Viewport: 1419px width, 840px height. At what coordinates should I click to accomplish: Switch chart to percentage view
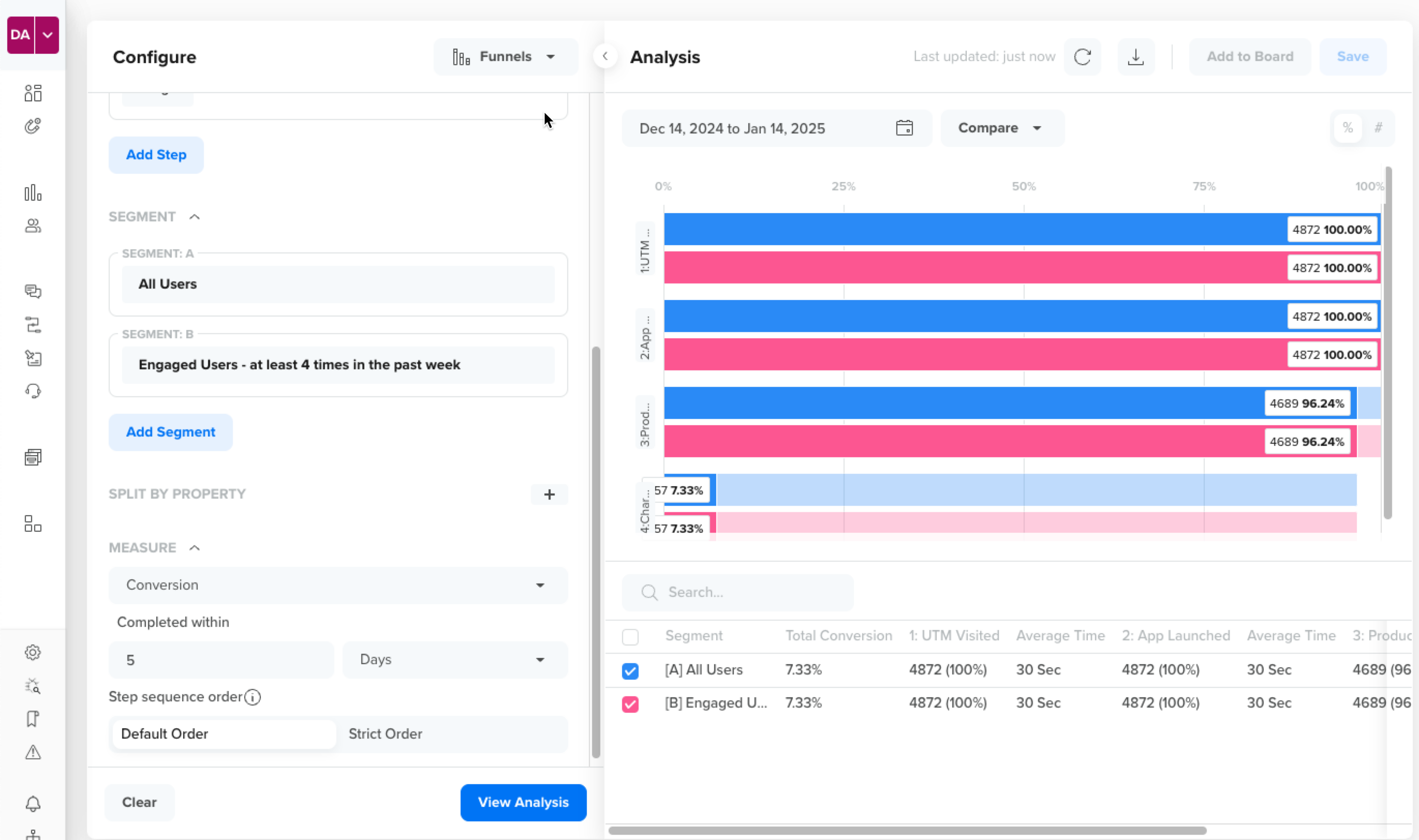pos(1348,128)
